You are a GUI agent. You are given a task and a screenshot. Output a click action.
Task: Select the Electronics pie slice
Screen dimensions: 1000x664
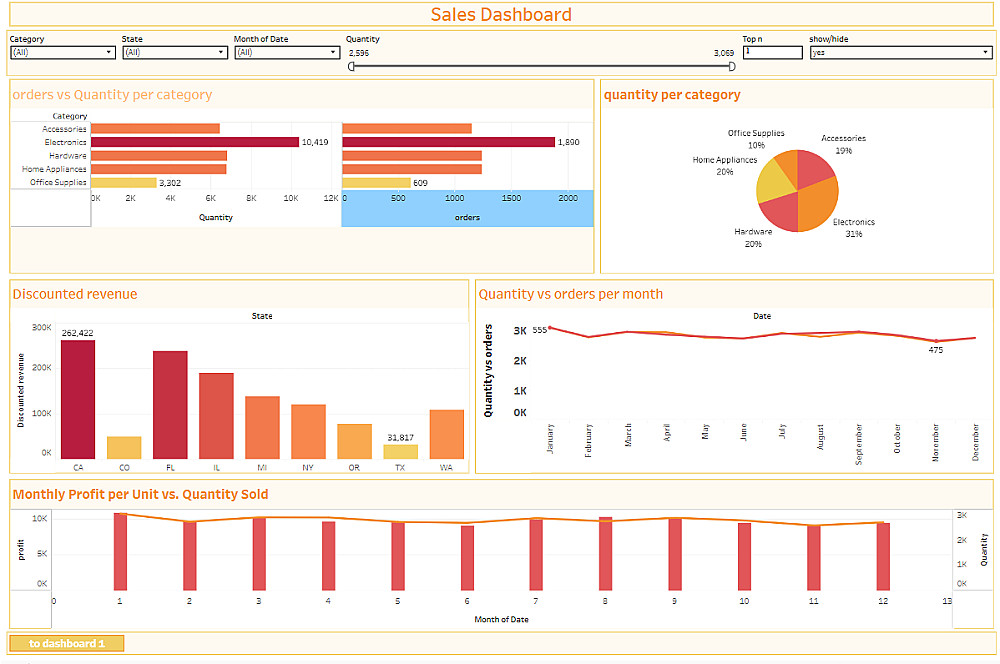coord(820,204)
